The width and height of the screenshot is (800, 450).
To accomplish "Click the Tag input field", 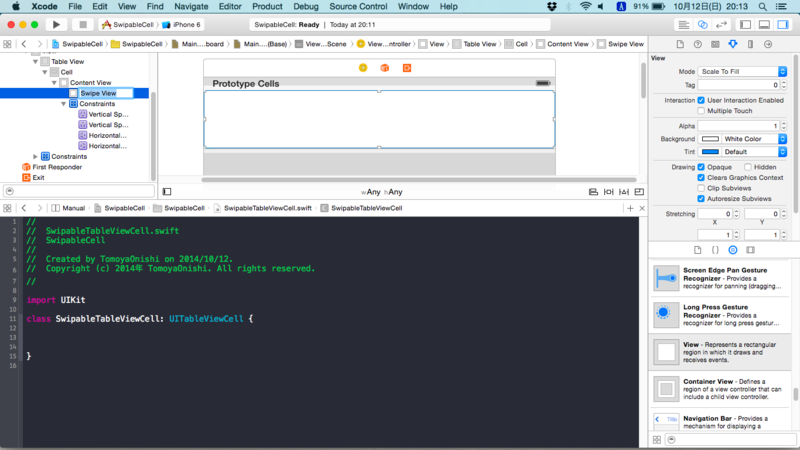I will tap(738, 85).
